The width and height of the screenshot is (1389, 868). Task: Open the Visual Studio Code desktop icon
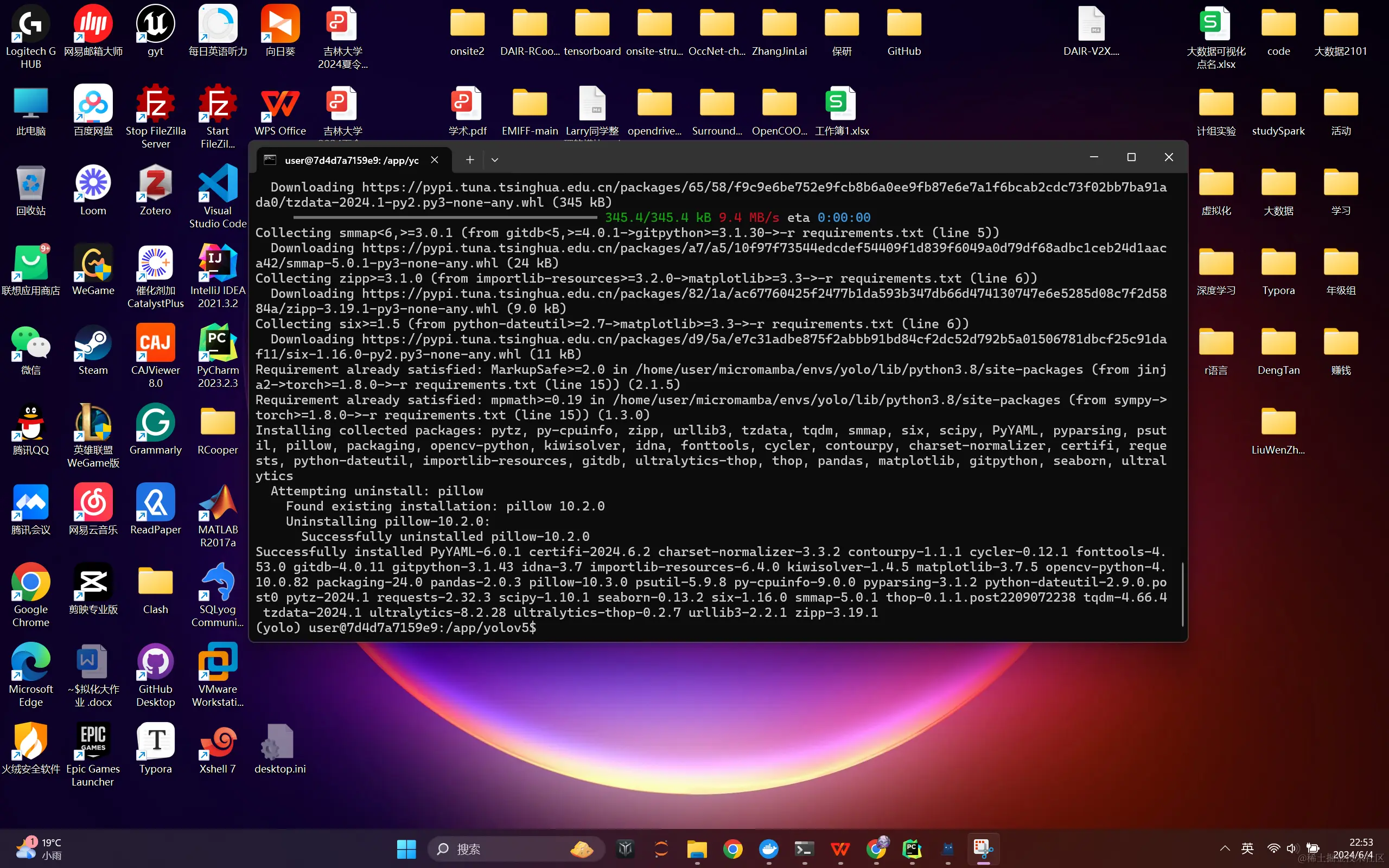[x=218, y=184]
